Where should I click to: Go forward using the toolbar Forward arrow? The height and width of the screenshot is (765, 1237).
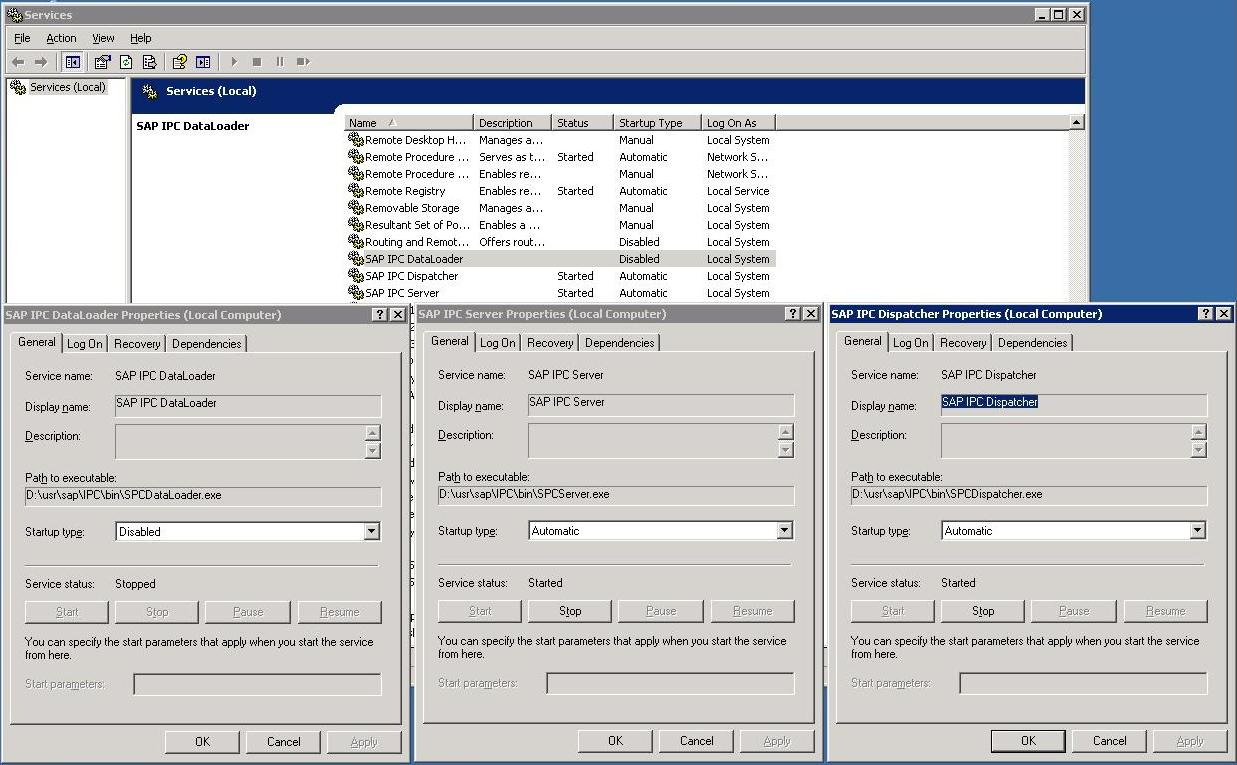41,62
